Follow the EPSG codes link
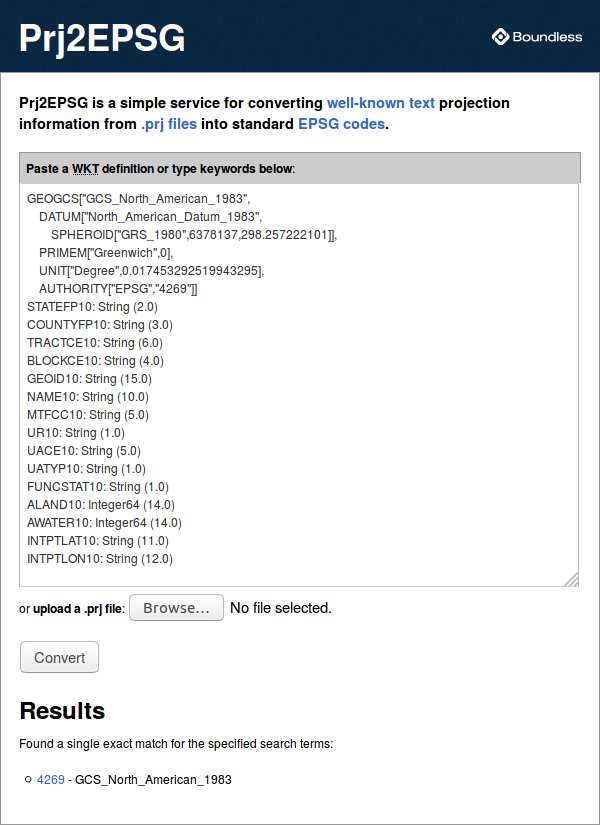 pyautogui.click(x=342, y=125)
